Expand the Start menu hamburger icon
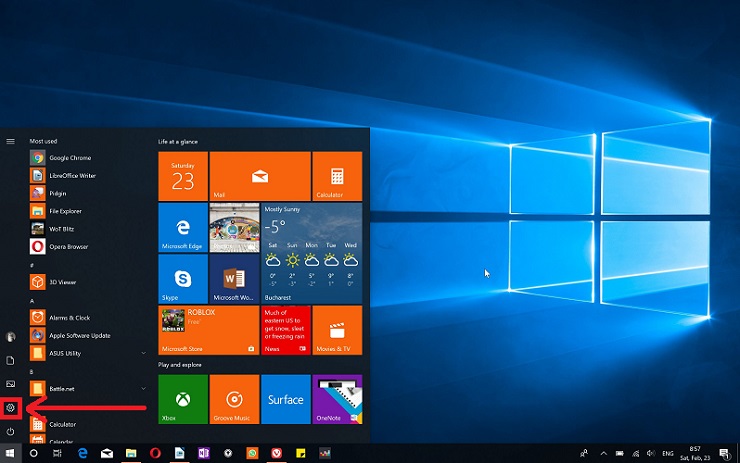This screenshot has width=740, height=463. [10, 141]
